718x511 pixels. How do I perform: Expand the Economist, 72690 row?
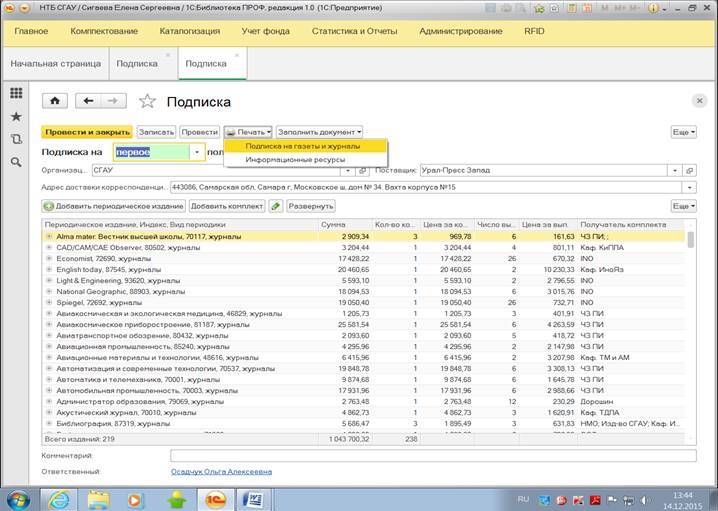point(48,258)
